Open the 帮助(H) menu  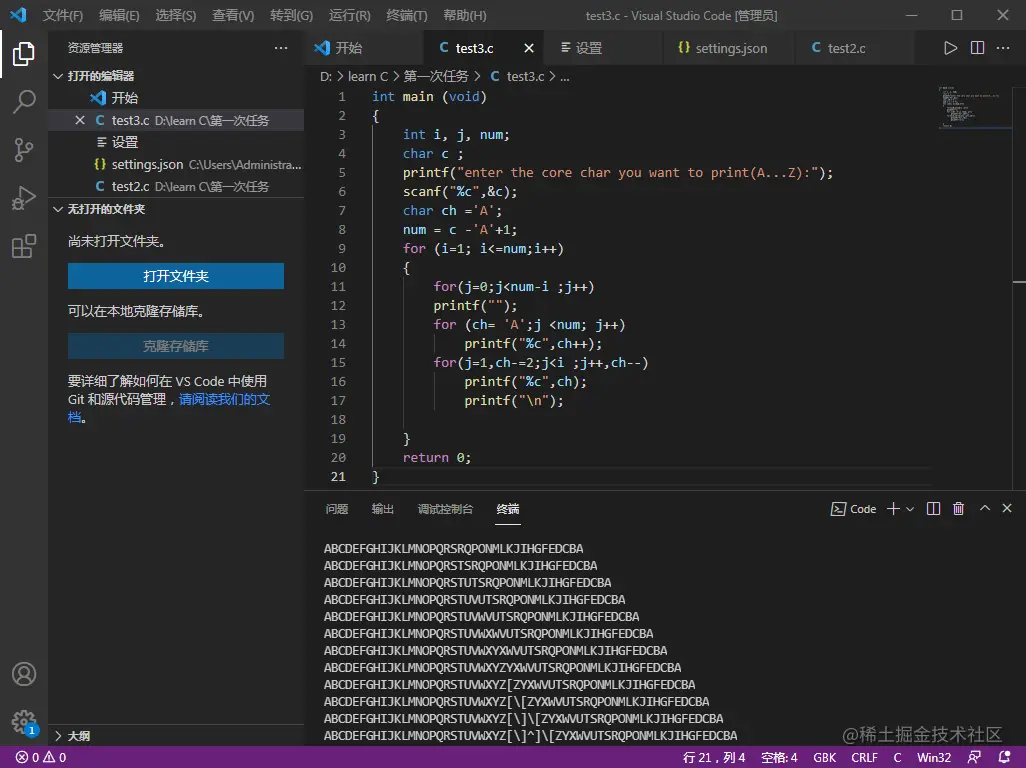pyautogui.click(x=465, y=15)
